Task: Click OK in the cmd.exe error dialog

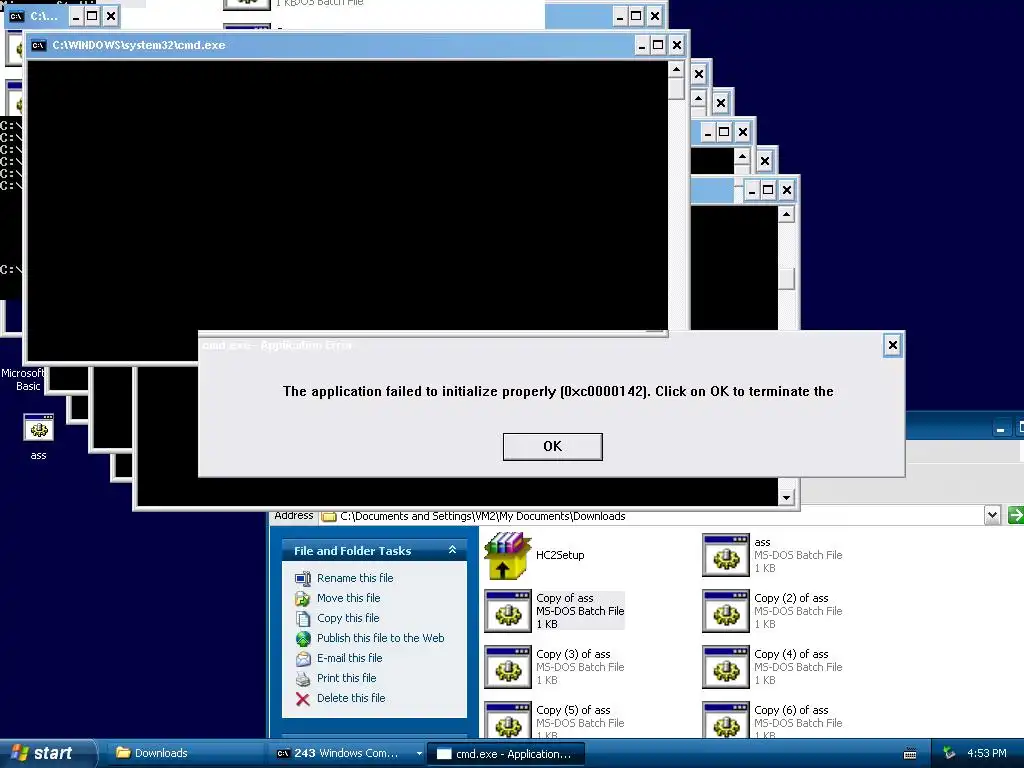Action: 552,447
